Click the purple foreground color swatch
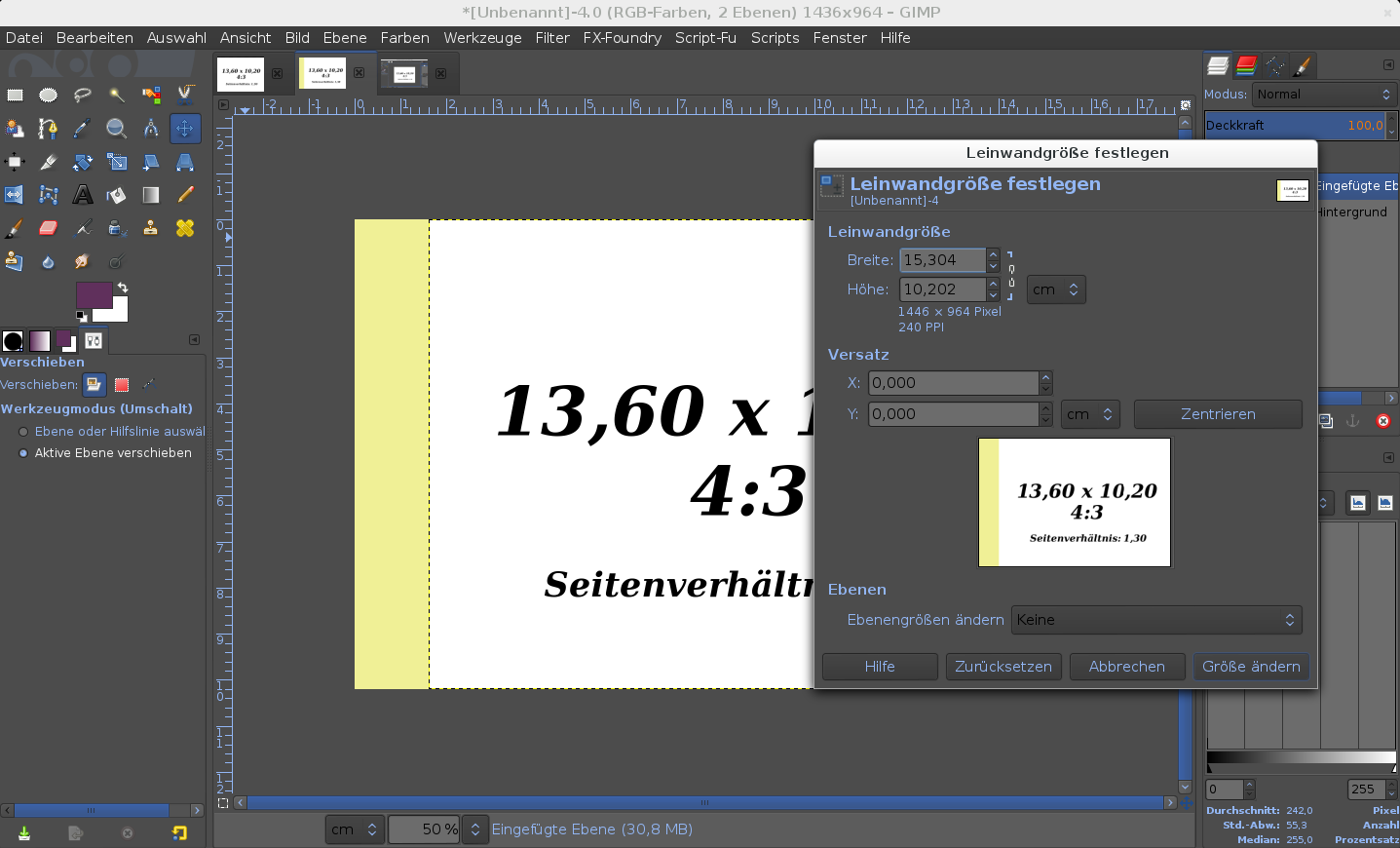The height and width of the screenshot is (848, 1400). tap(94, 295)
